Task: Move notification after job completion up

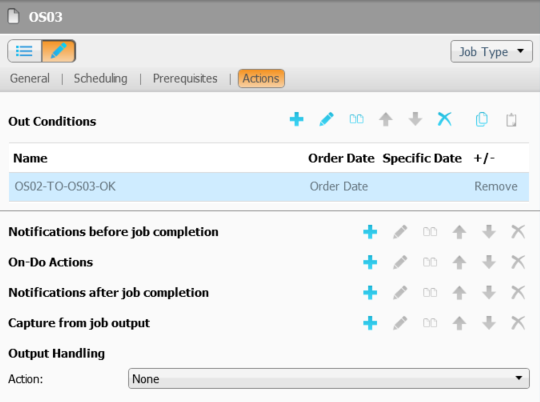Action: pos(459,292)
